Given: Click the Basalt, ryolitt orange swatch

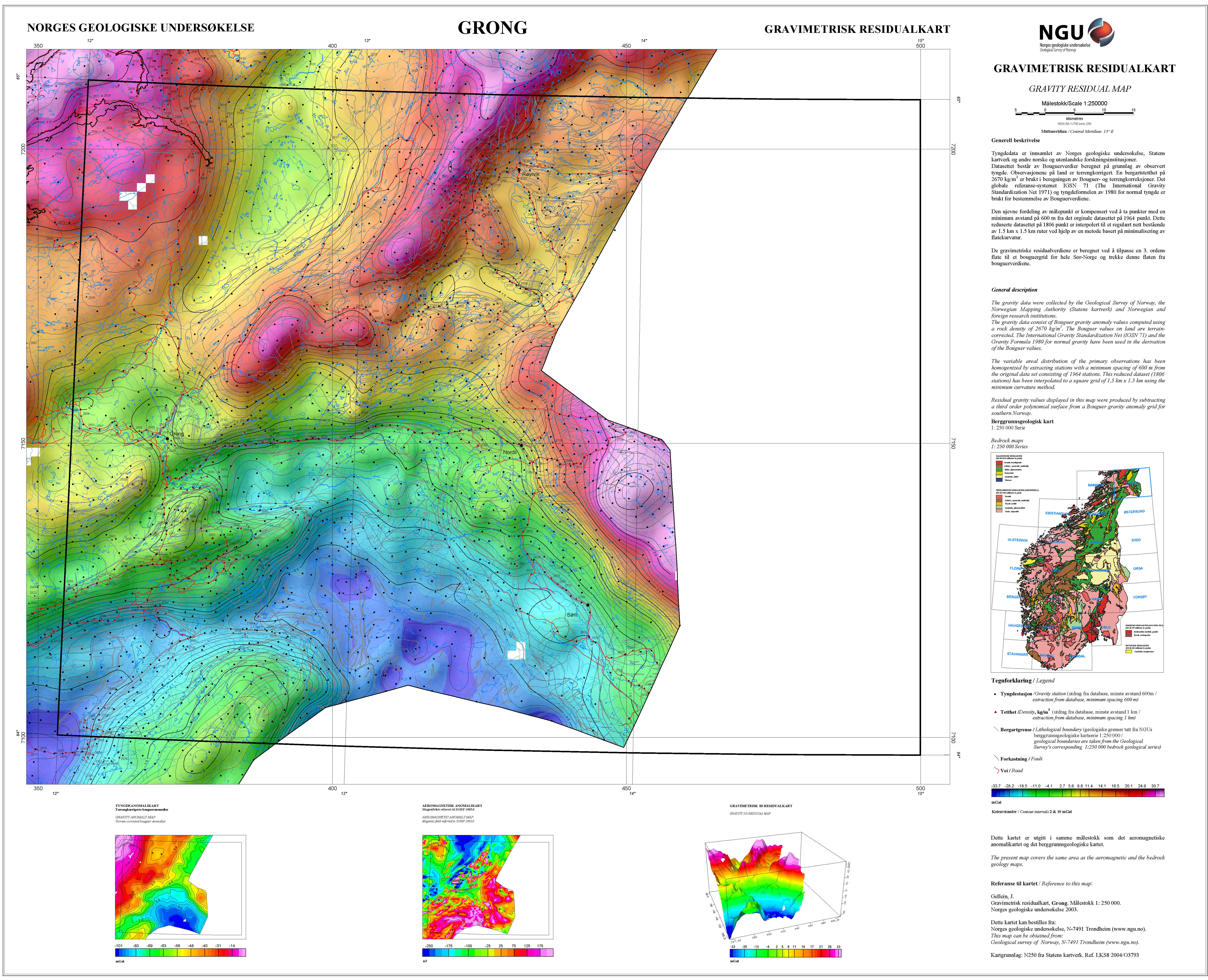Looking at the screenshot, I should click(999, 504).
